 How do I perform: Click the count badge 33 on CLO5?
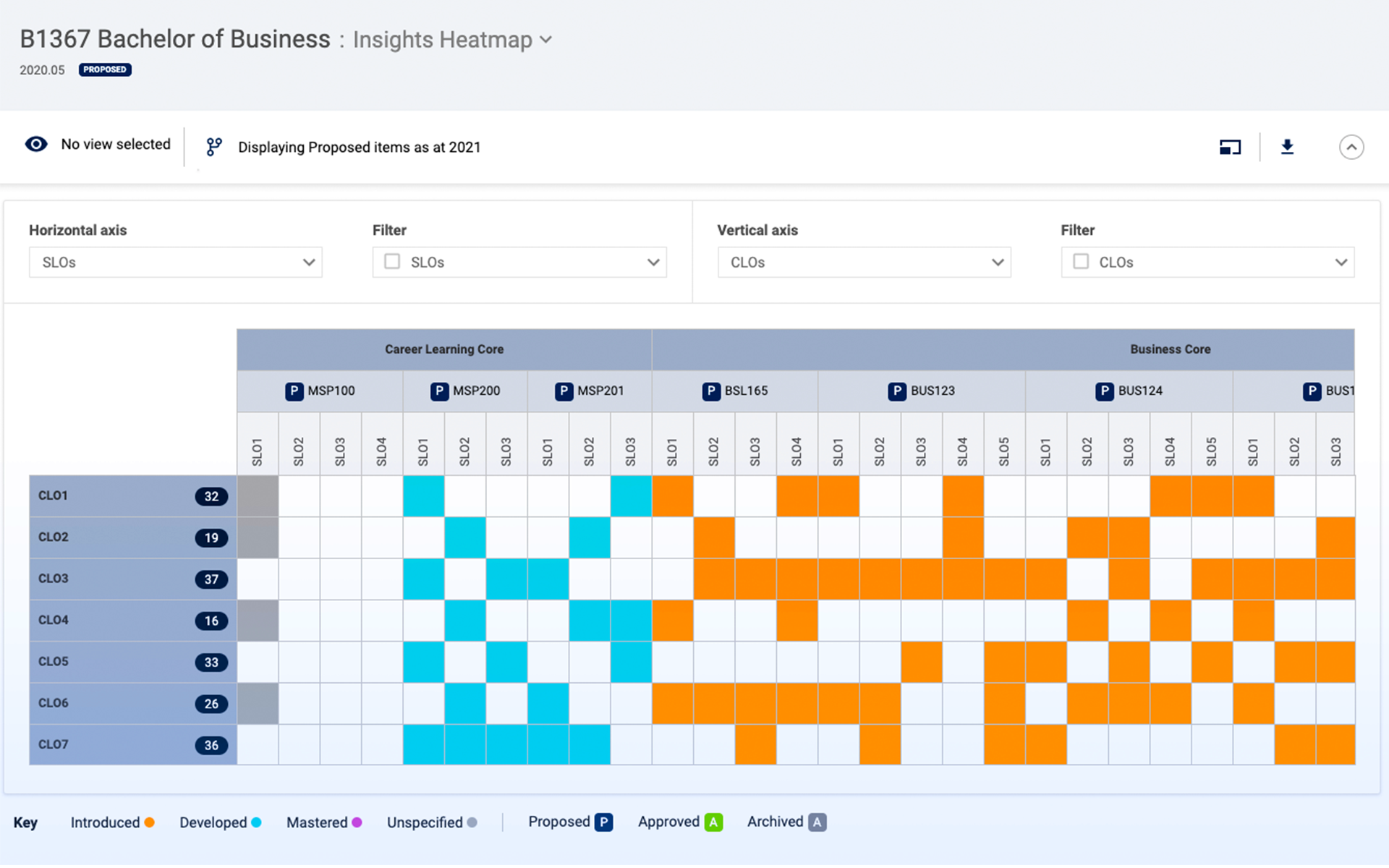211,662
